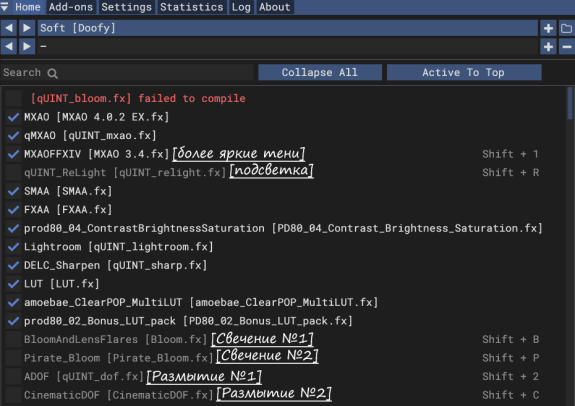This screenshot has width=575, height=406.
Task: Open preset folder icon
Action: 567,28
